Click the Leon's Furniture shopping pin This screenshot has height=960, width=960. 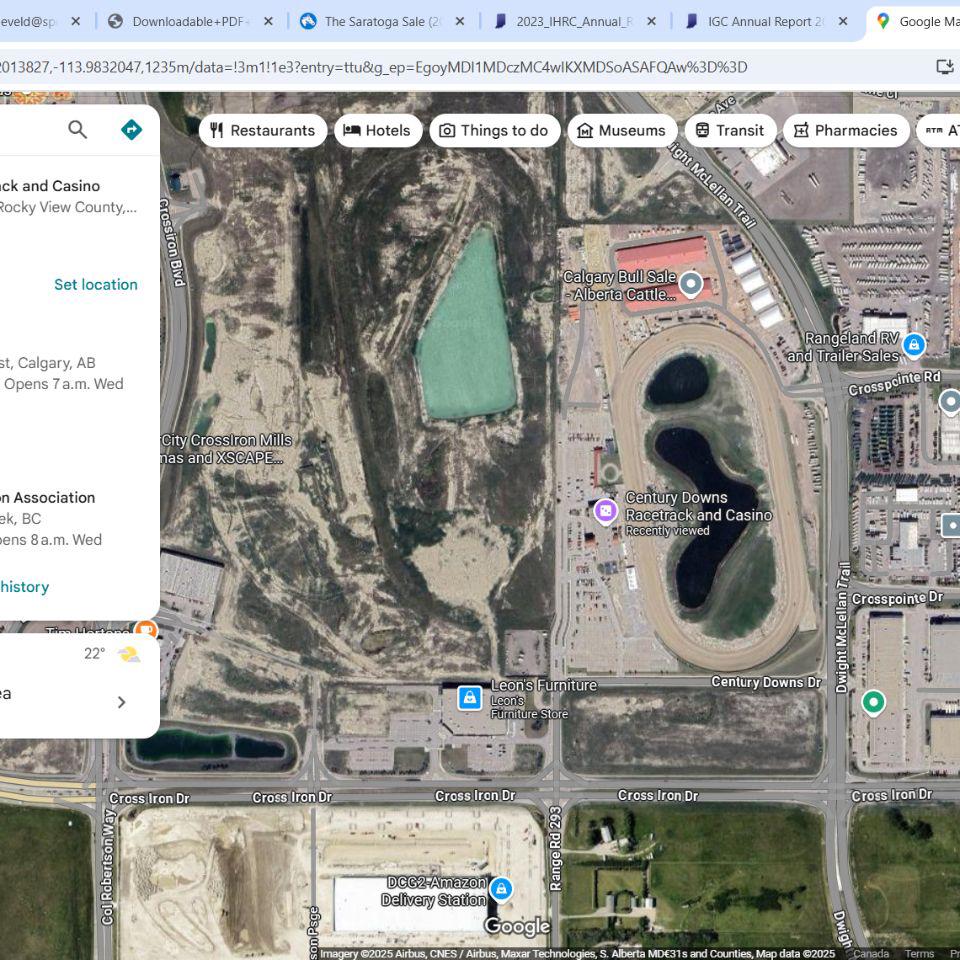coord(470,698)
